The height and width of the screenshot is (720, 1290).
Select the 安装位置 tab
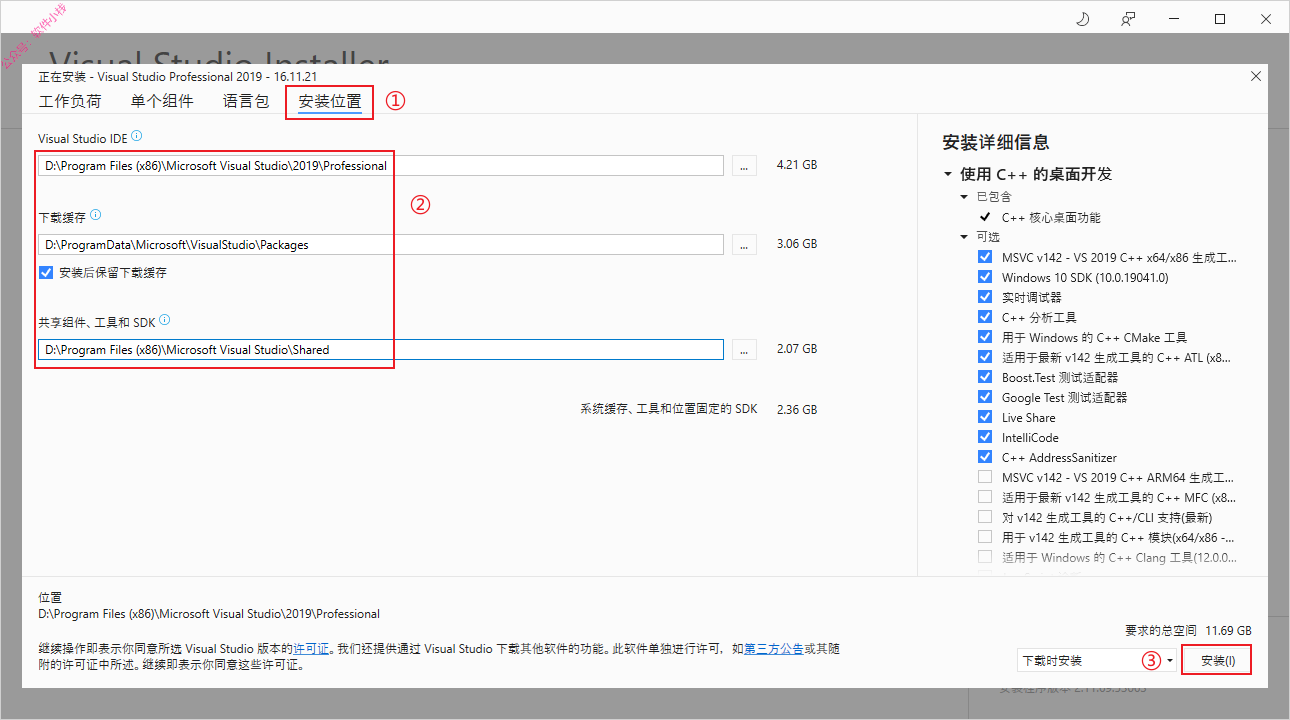330,101
